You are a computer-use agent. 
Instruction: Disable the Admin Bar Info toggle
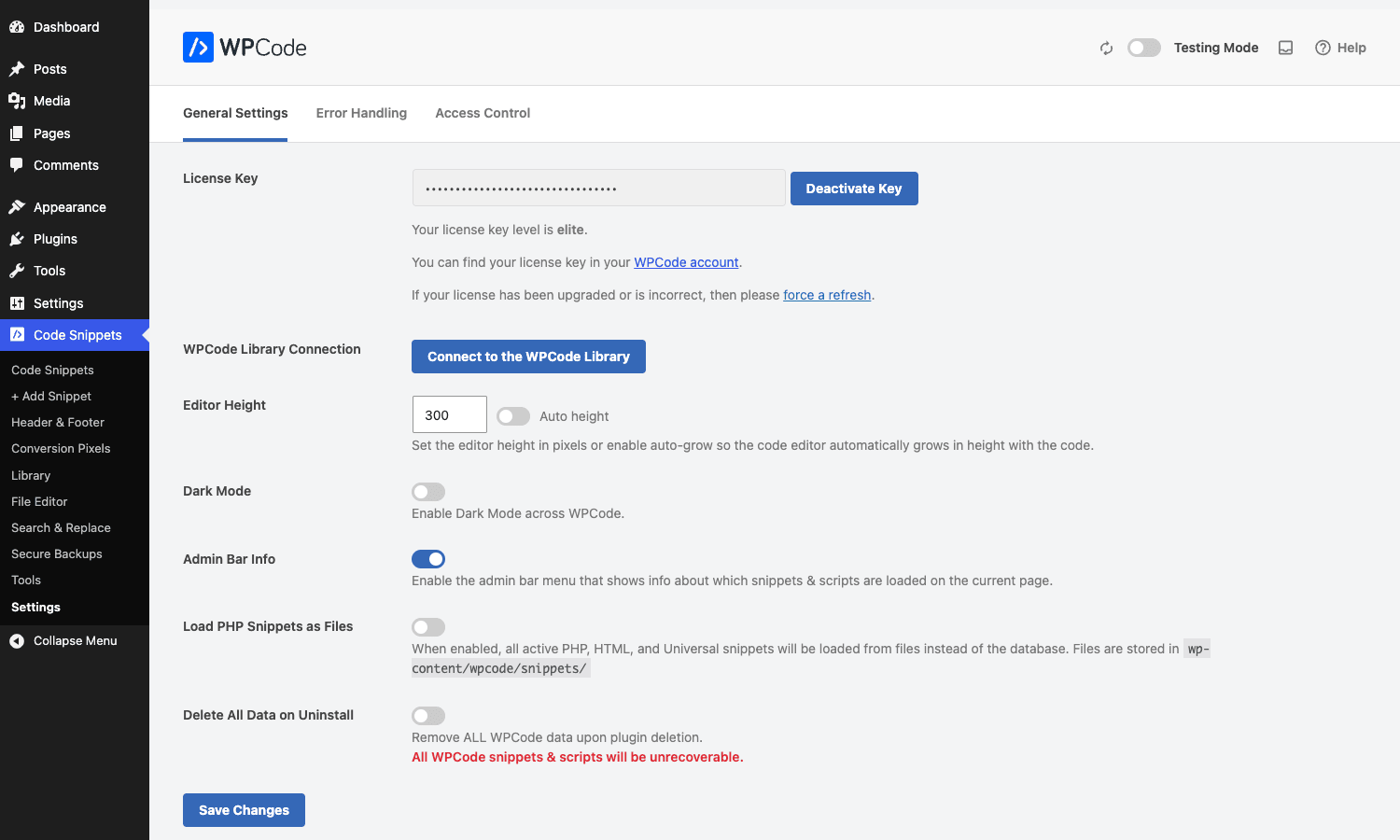tap(428, 559)
